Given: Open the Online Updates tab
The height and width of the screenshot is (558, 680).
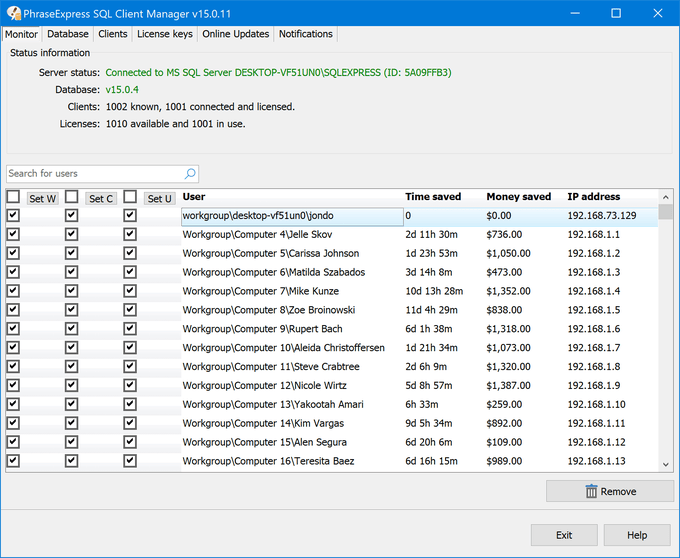Looking at the screenshot, I should [235, 34].
